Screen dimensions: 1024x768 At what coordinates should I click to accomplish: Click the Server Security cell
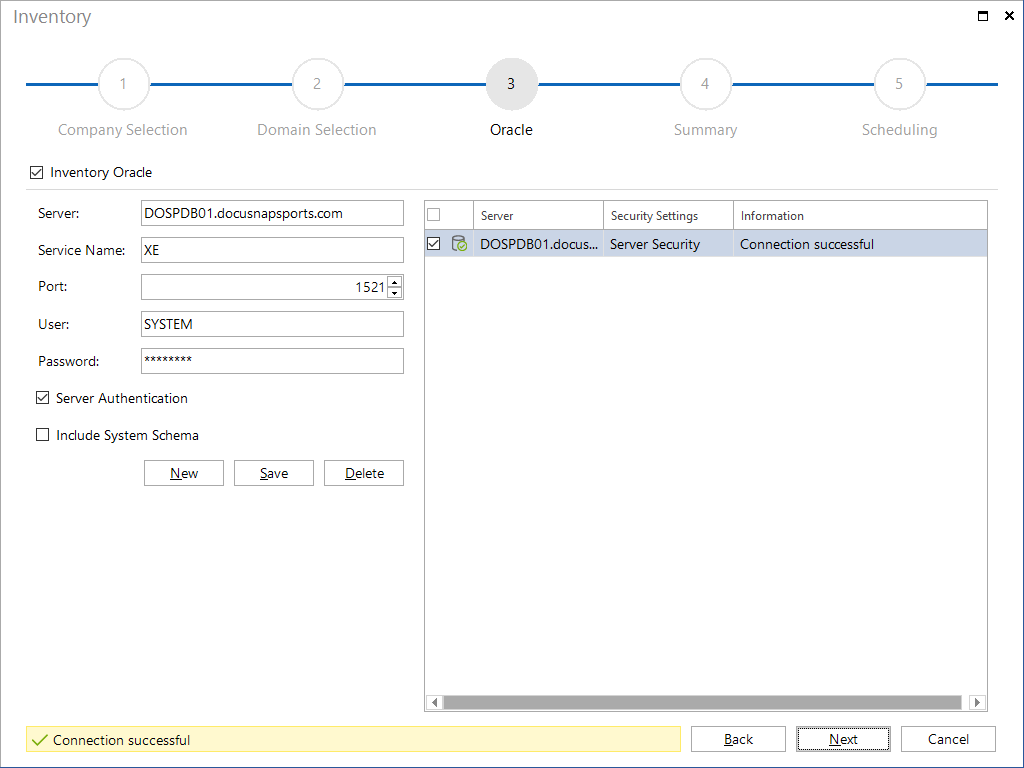pos(668,244)
